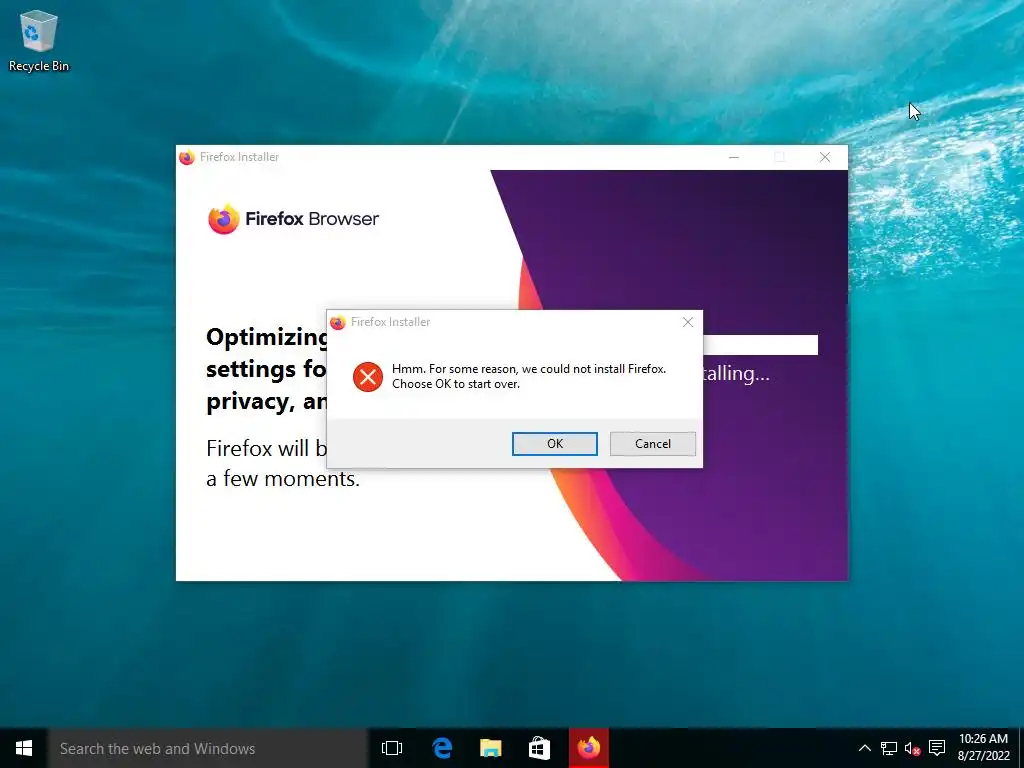1024x768 pixels.
Task: Minimize the main Firefox Installer window
Action: (x=734, y=157)
